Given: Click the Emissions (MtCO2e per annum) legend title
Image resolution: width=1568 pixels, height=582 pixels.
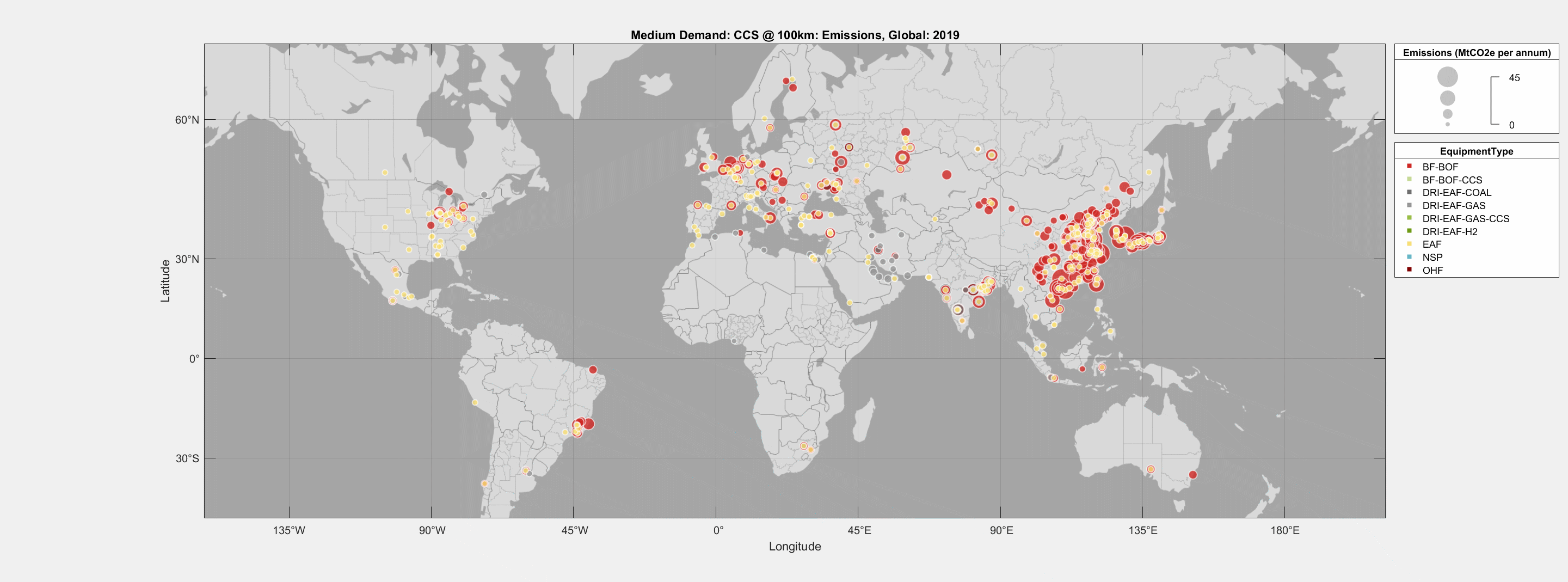Looking at the screenshot, I should 1476,53.
